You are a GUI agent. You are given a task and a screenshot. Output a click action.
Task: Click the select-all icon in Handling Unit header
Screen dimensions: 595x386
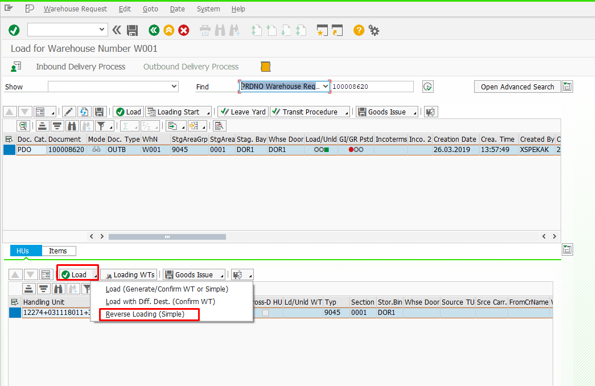pyautogui.click(x=14, y=302)
